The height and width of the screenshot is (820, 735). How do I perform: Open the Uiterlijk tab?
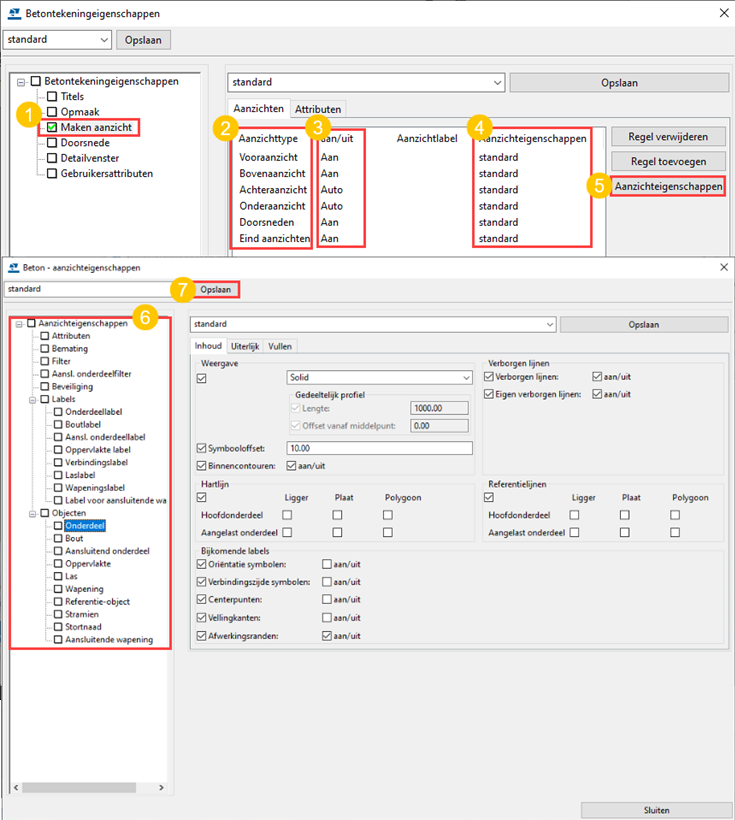point(245,346)
